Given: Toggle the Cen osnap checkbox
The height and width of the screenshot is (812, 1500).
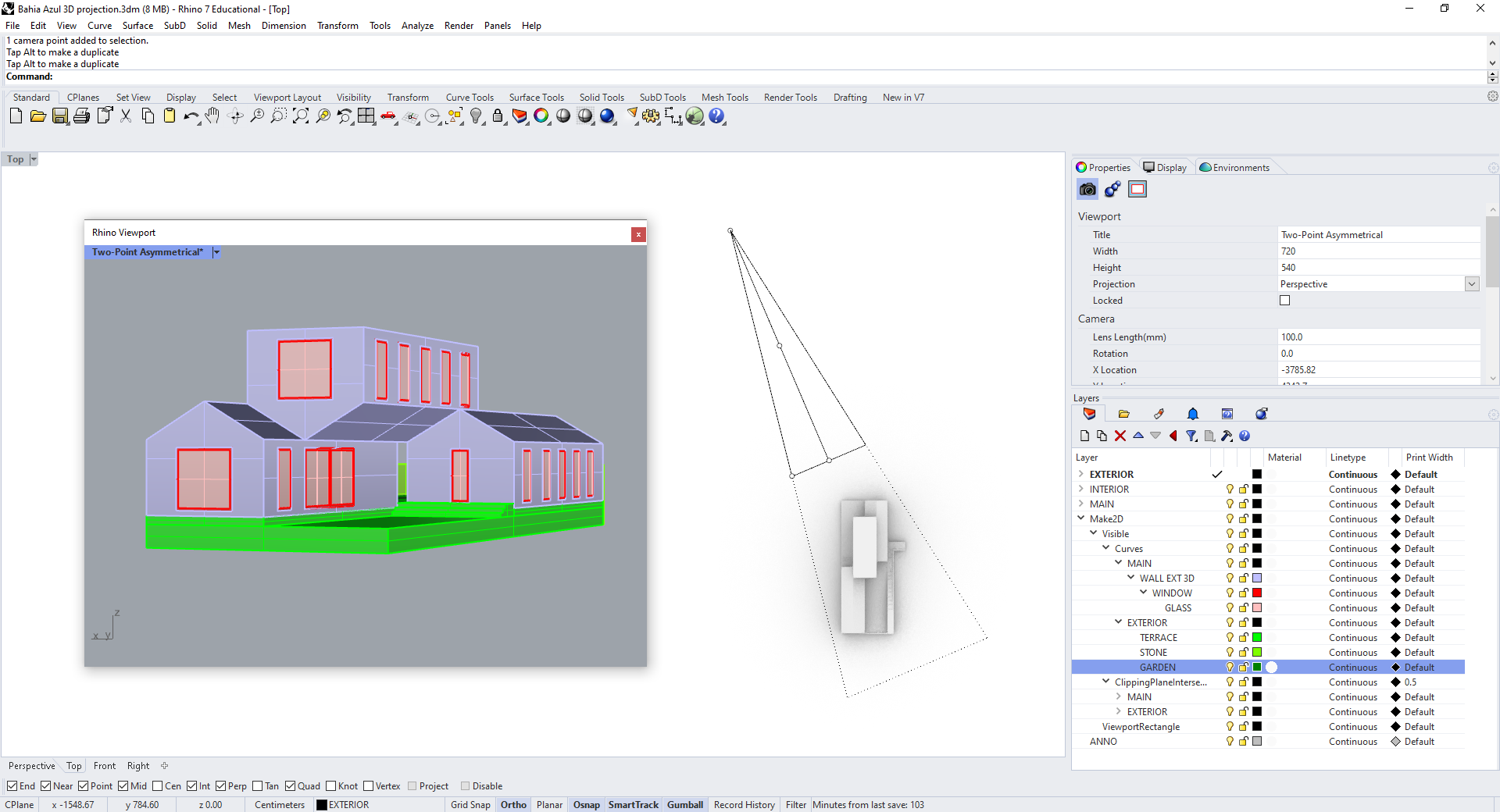Looking at the screenshot, I should [158, 786].
